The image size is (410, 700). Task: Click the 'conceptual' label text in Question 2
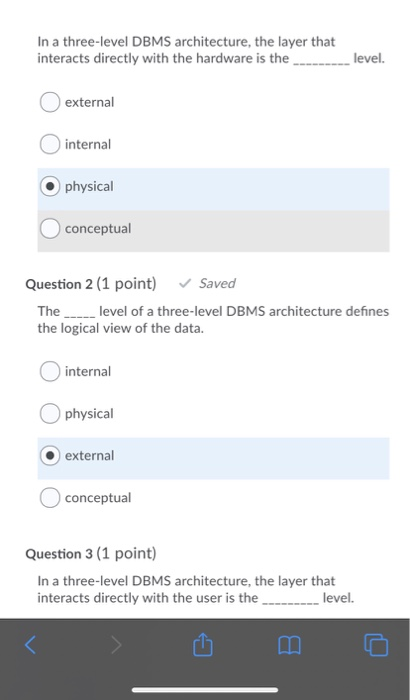click(x=98, y=498)
